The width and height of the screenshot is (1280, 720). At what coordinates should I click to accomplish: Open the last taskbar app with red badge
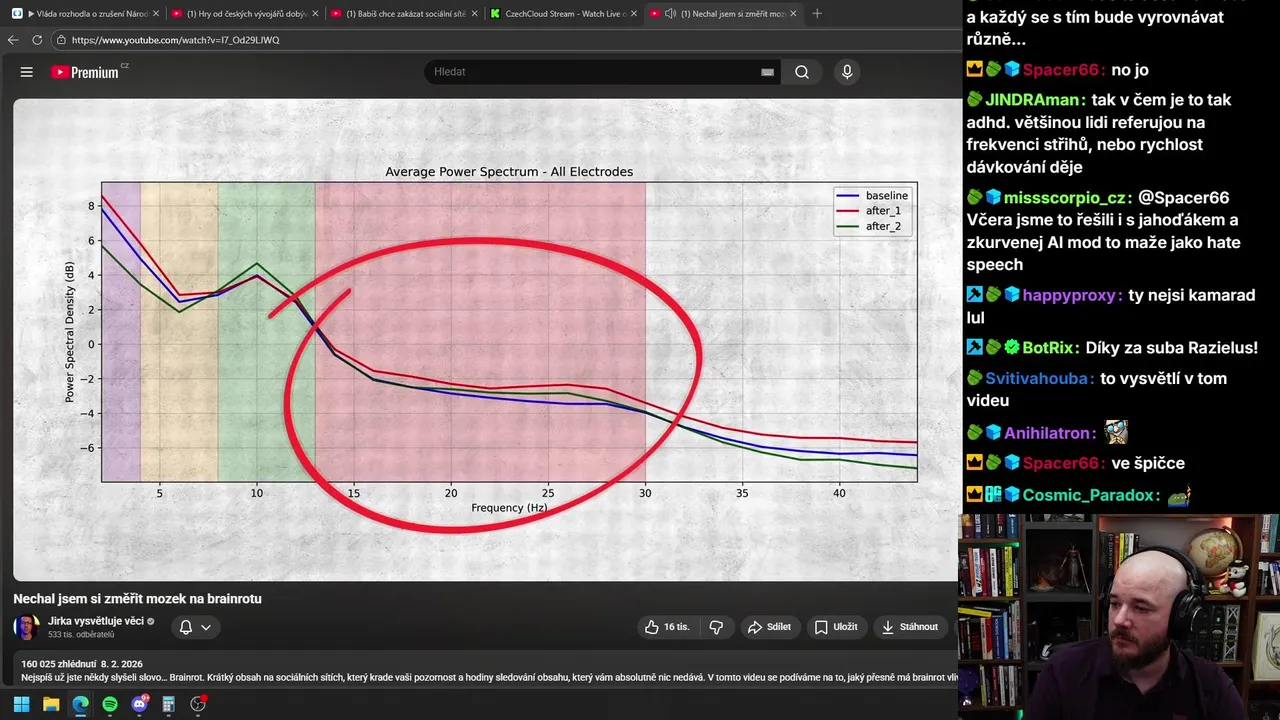198,704
